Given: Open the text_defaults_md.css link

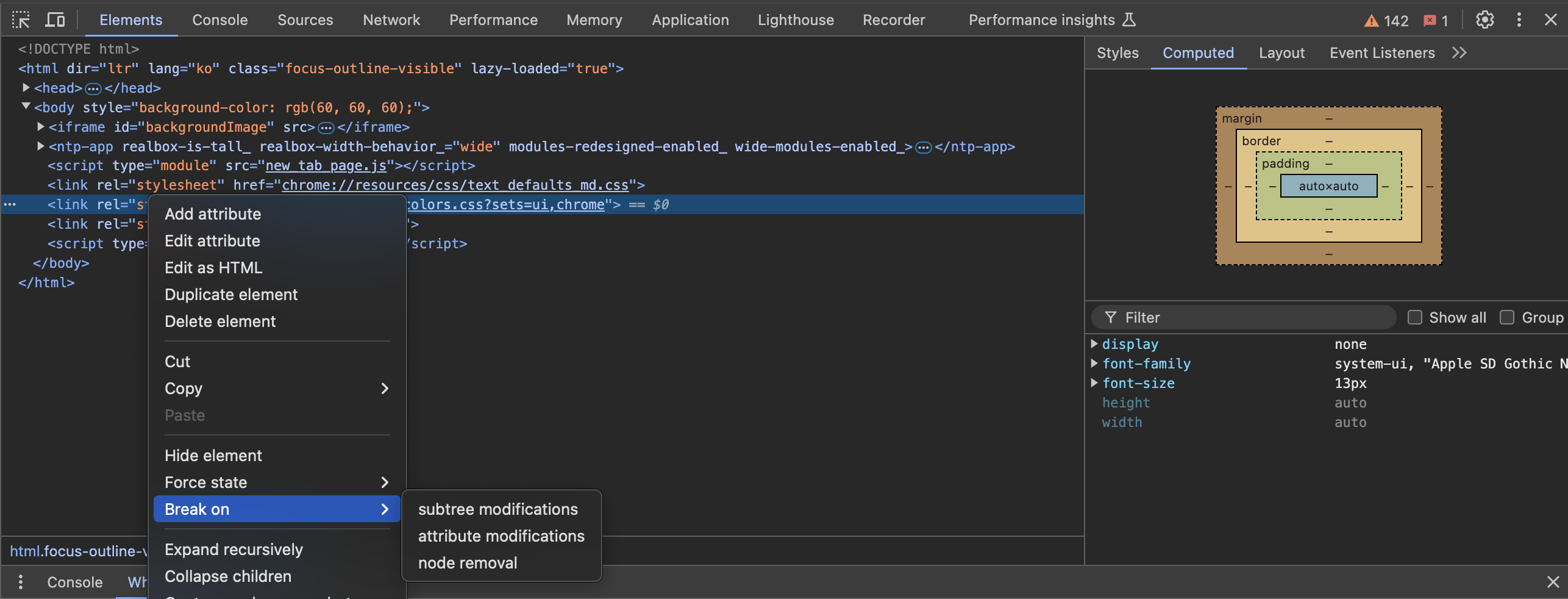Looking at the screenshot, I should coord(455,185).
